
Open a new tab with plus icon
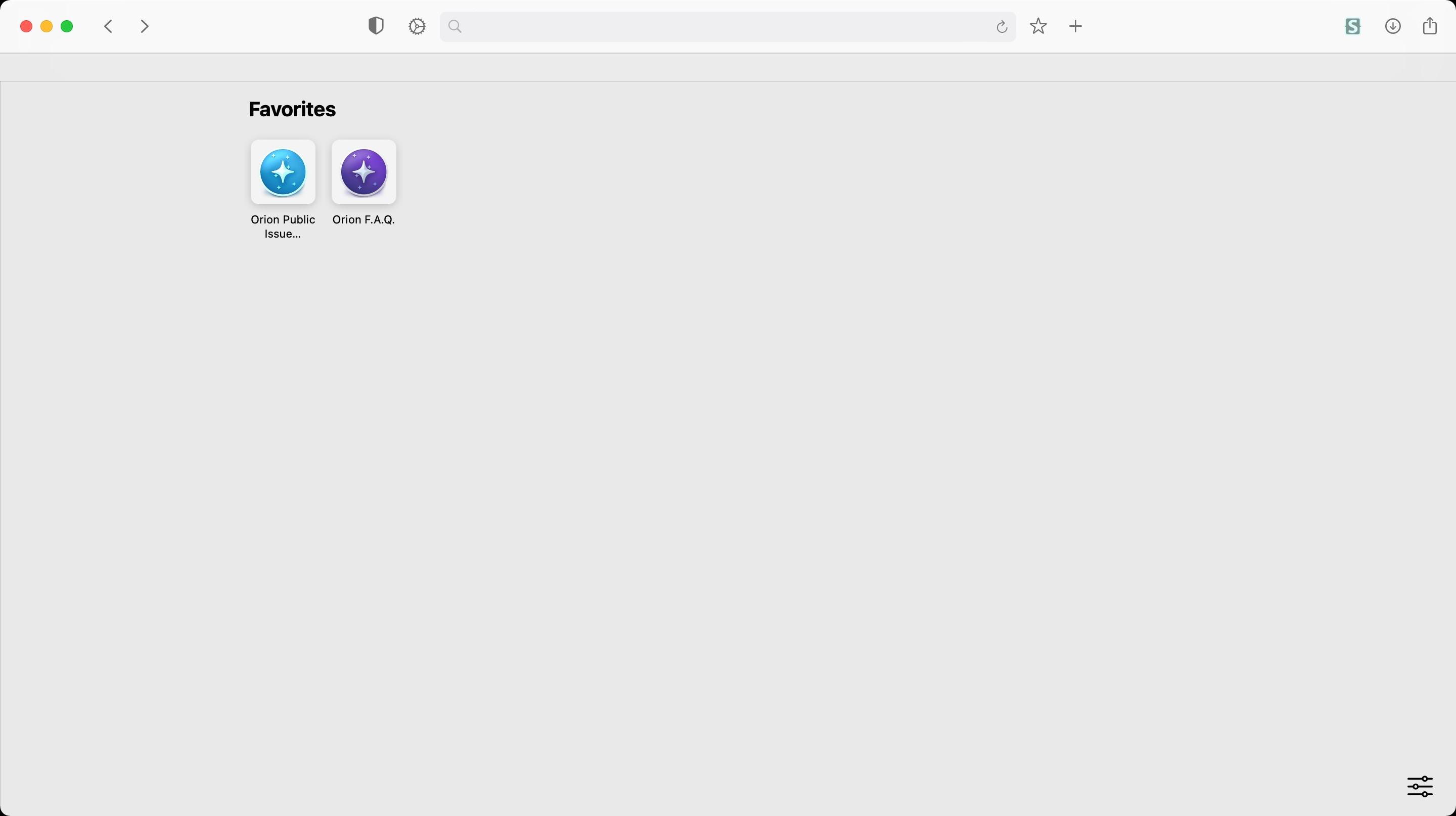1076,26
